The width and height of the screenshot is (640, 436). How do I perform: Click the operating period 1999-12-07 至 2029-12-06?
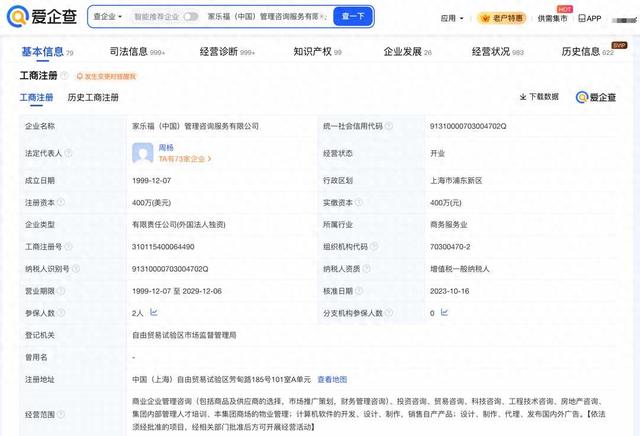(177, 291)
